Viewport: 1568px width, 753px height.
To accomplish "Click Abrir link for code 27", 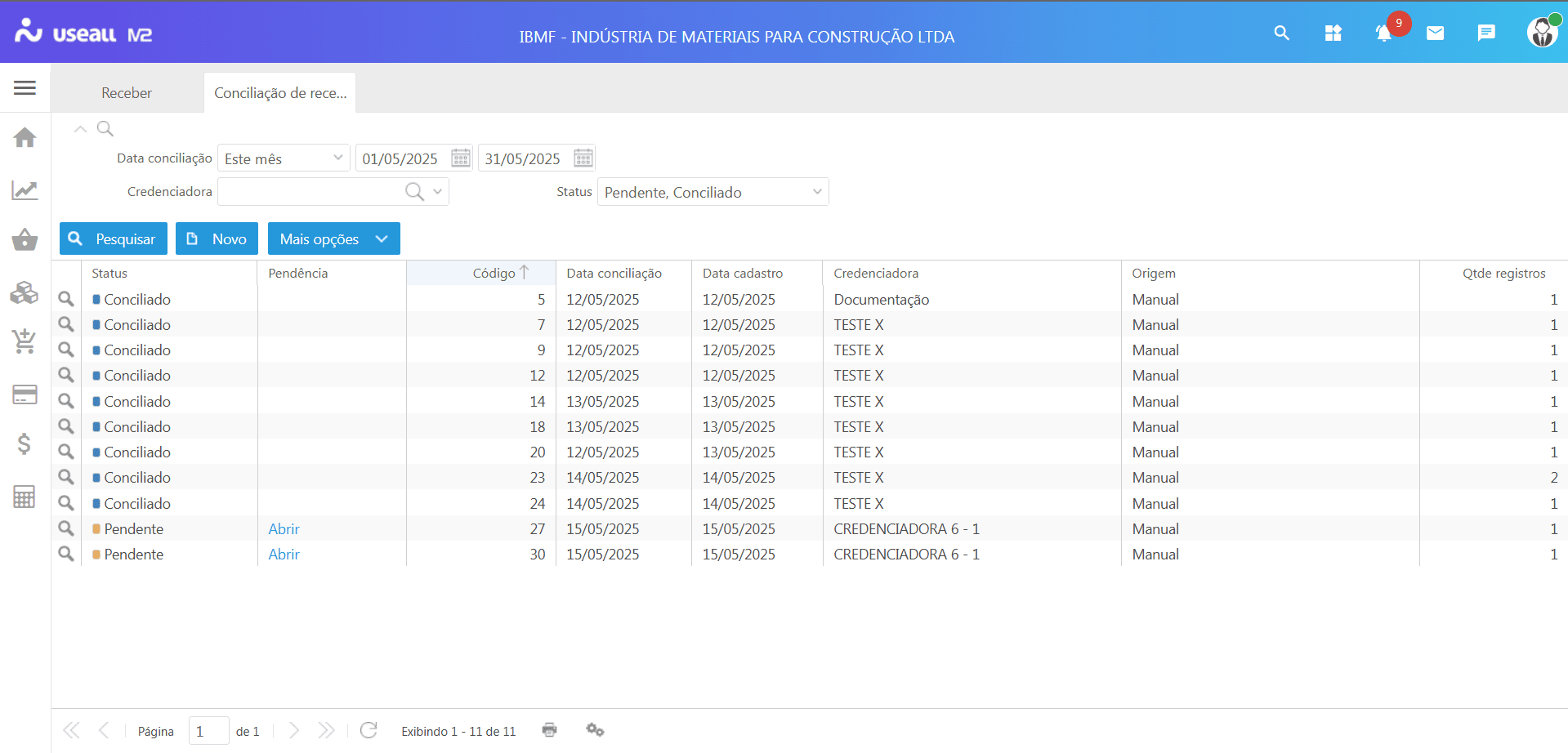I will tap(284, 528).
